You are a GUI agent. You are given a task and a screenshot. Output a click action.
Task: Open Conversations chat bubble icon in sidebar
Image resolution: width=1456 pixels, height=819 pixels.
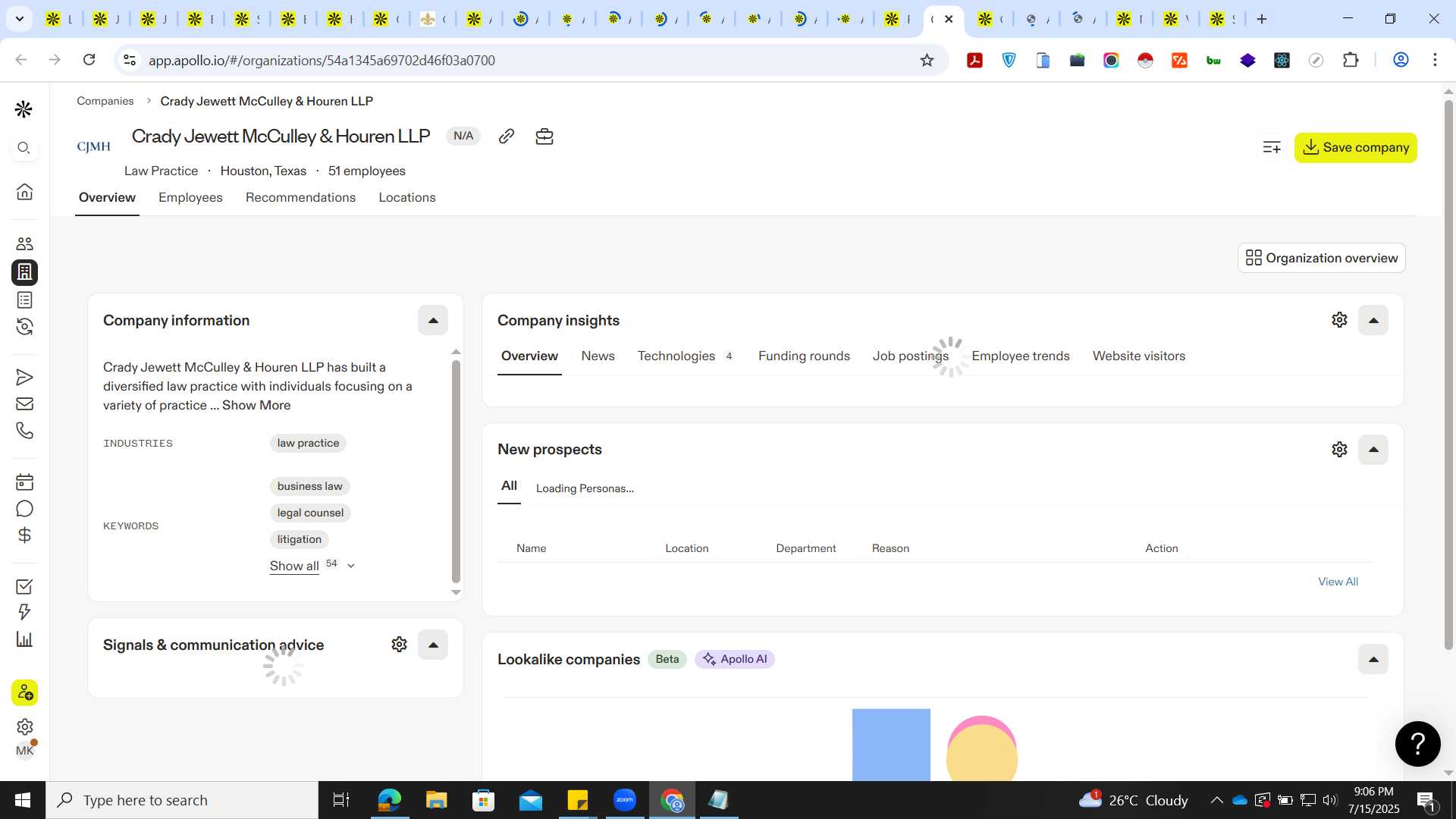click(24, 509)
